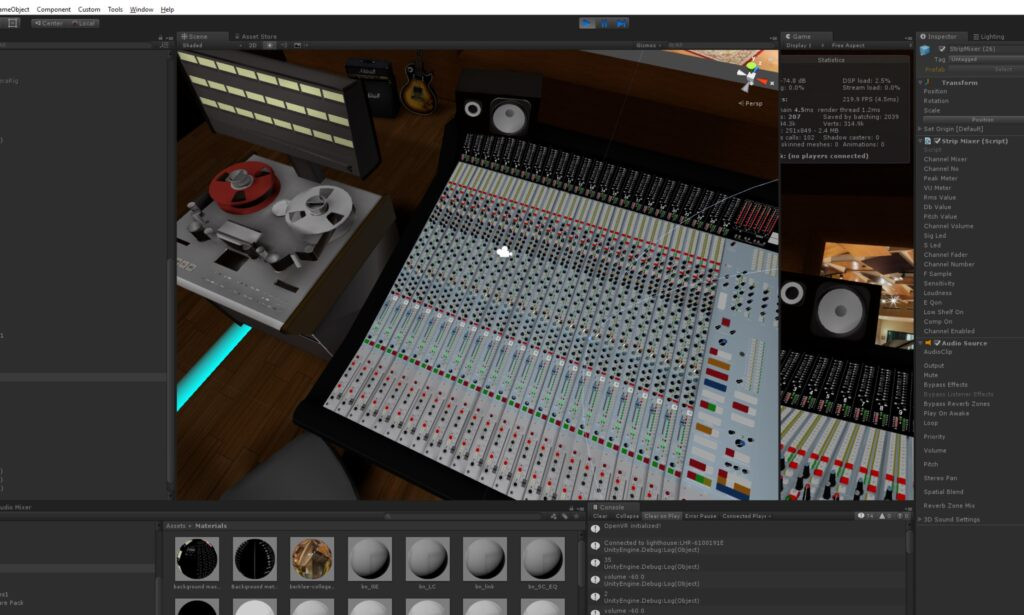Click the Project search-by-label icon
This screenshot has height=615, width=1024.
[x=565, y=516]
